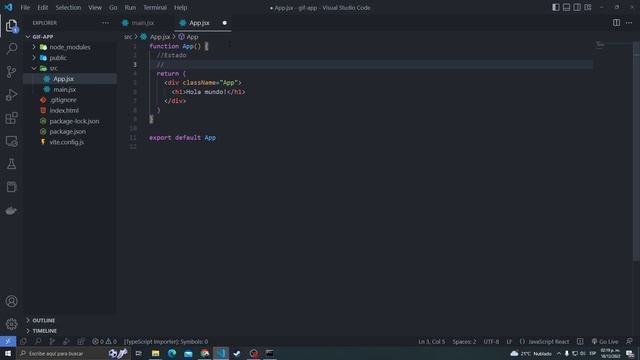
Task: Expand the TIMELINE section
Action: click(70, 331)
